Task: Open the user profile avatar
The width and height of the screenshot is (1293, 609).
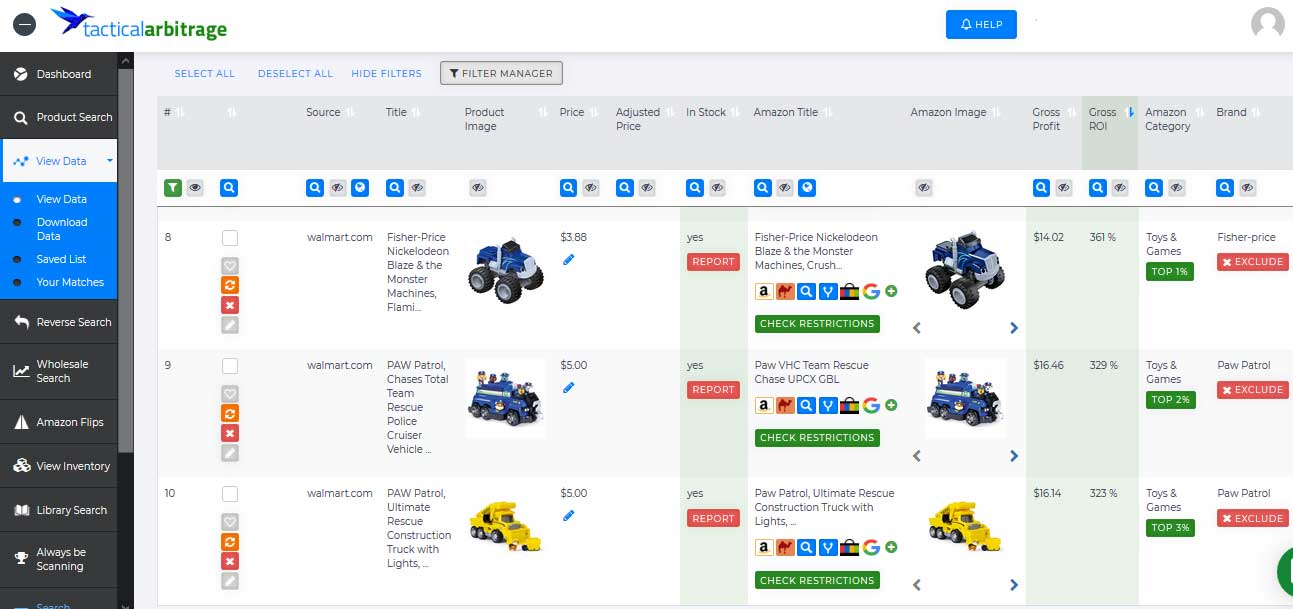Action: (x=1267, y=24)
